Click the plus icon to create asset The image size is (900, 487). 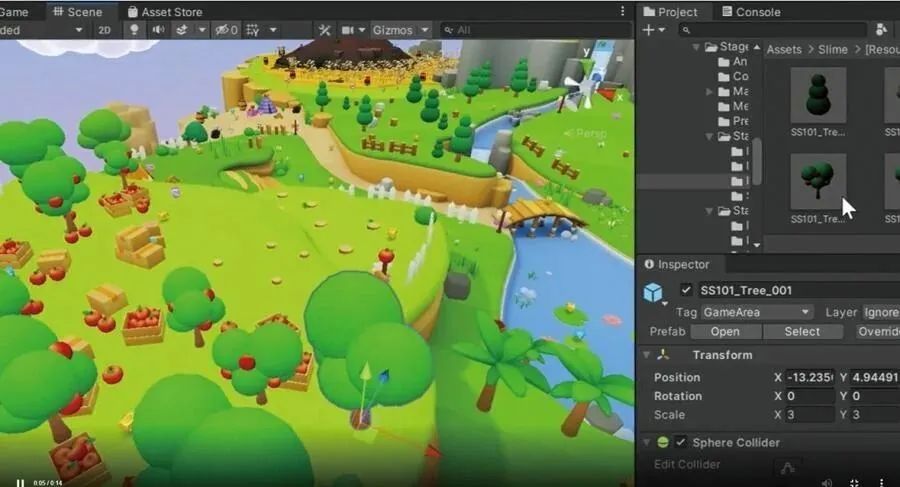click(648, 30)
